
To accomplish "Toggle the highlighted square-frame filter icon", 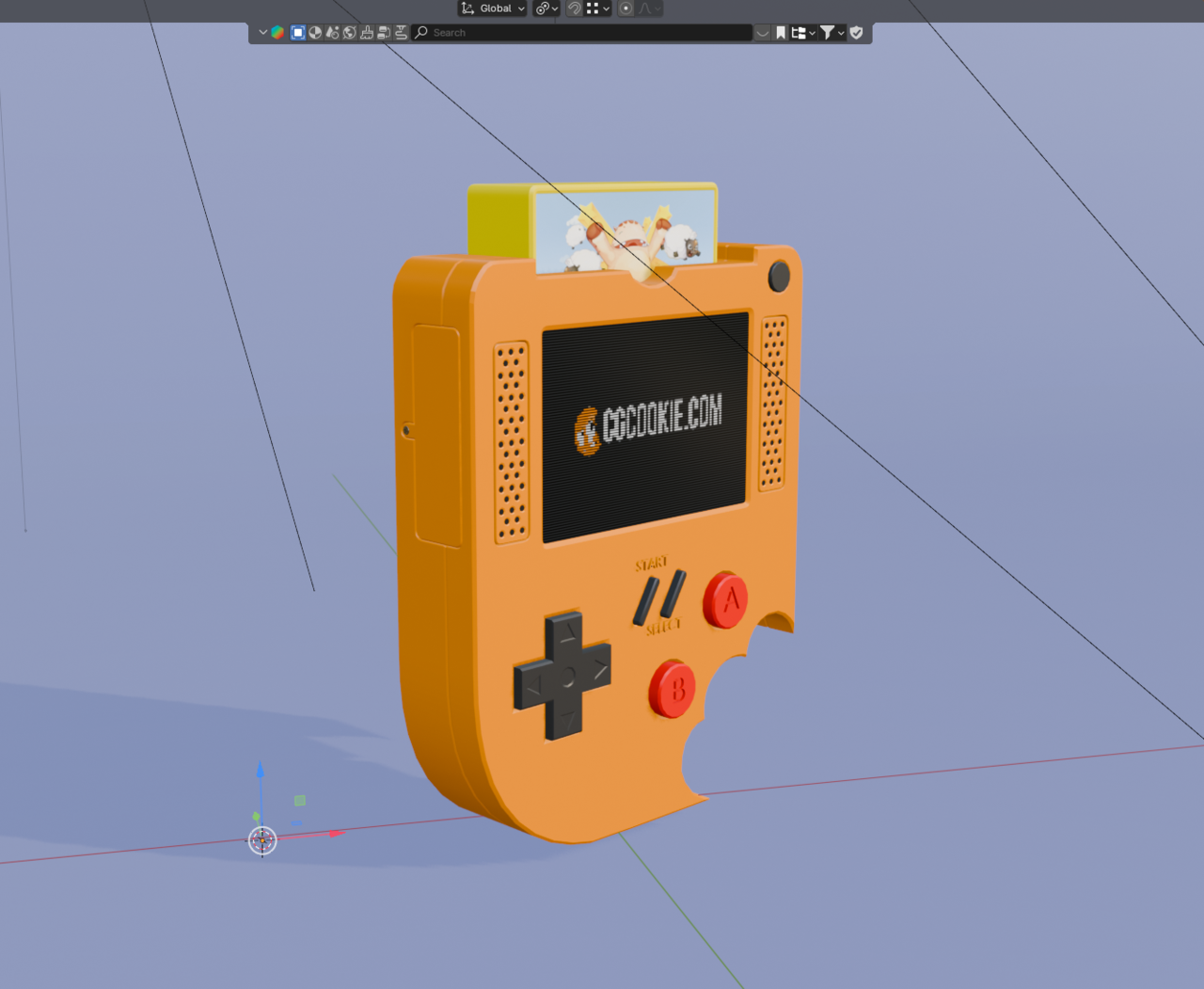I will click(298, 32).
